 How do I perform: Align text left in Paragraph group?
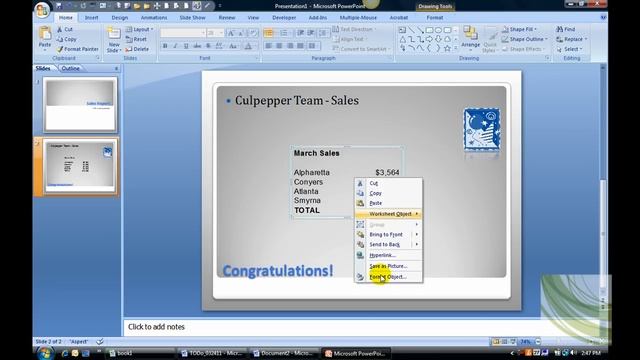[x=269, y=46]
